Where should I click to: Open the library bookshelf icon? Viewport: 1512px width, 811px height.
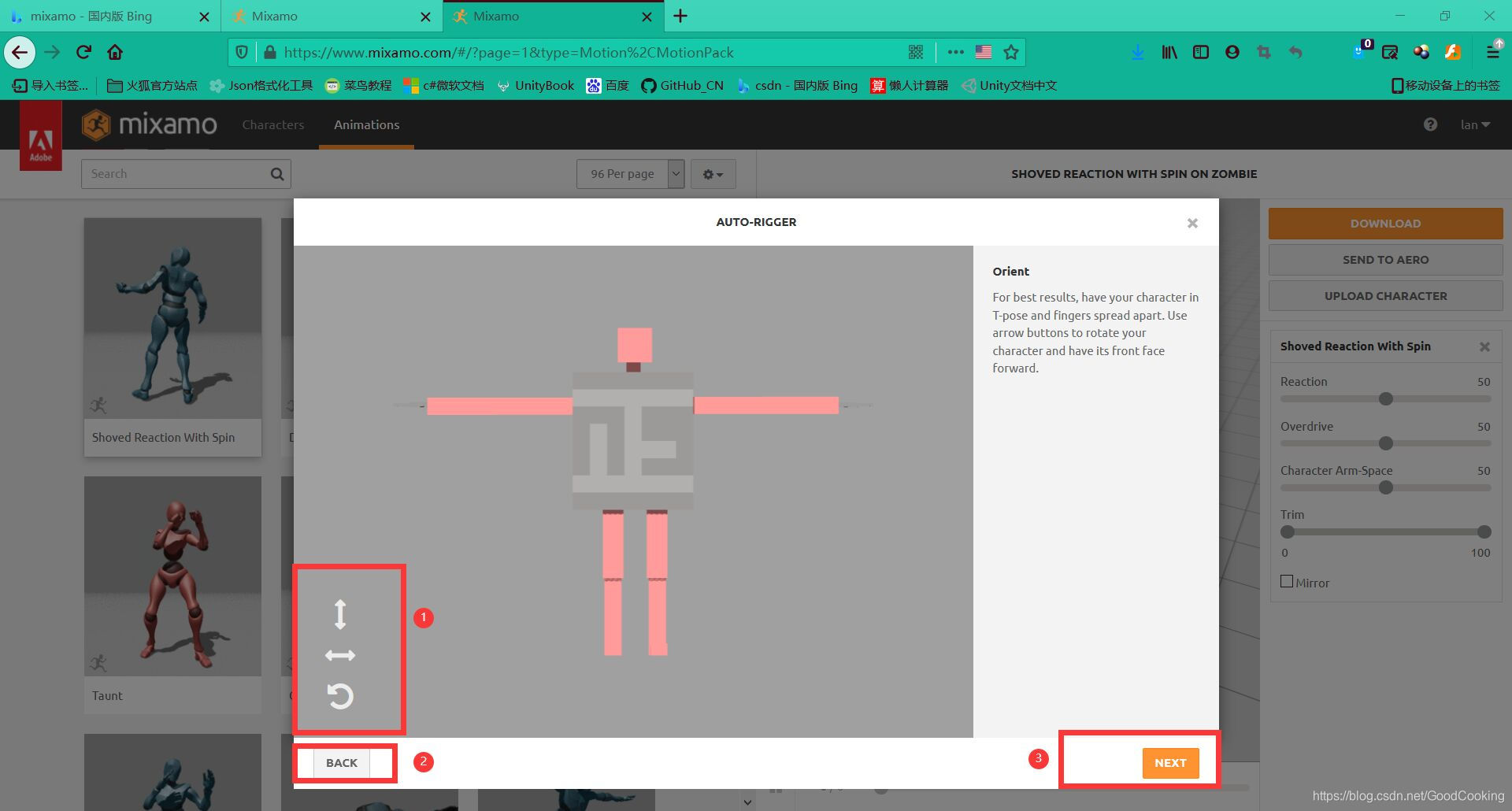click(1169, 52)
